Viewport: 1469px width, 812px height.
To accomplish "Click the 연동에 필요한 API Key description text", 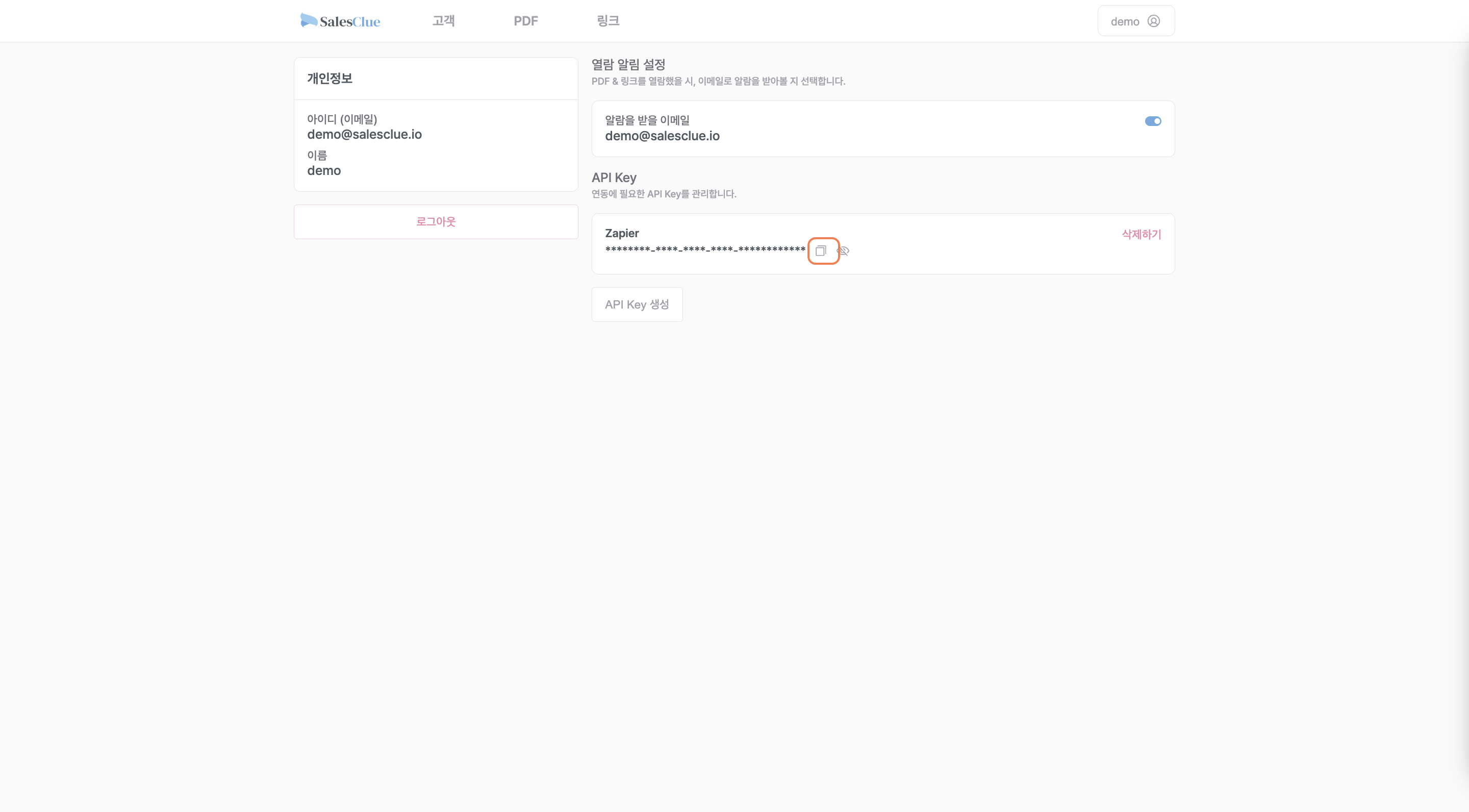I will (x=664, y=194).
